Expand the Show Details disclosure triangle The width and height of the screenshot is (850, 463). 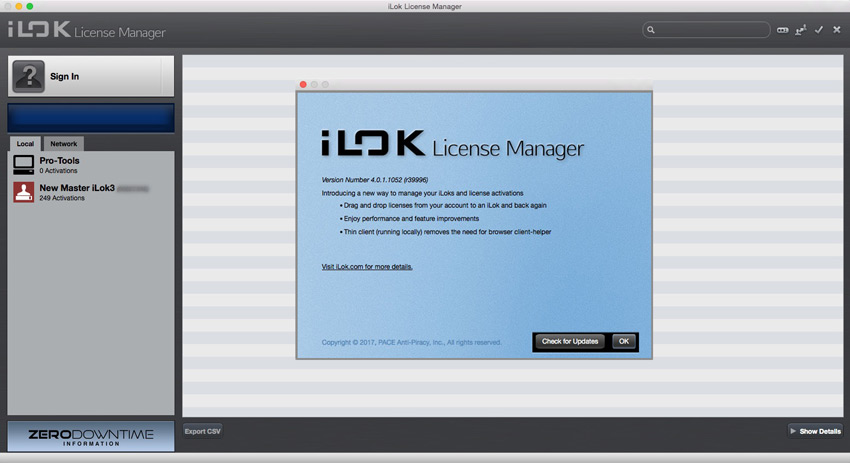click(x=793, y=432)
